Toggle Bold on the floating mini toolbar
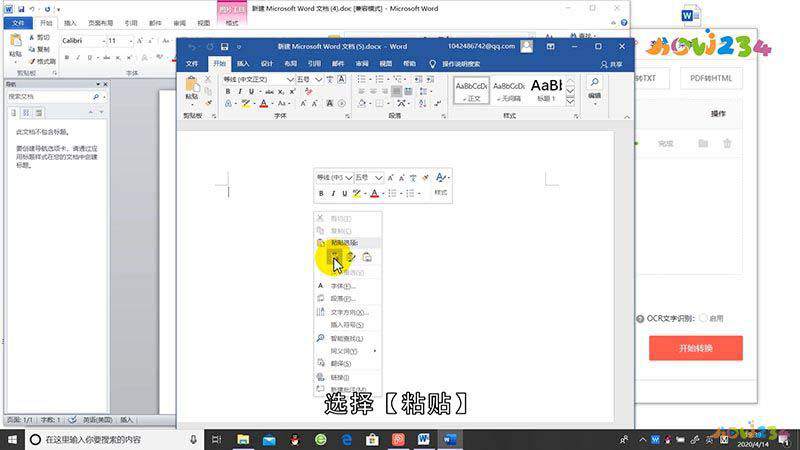Image resolution: width=800 pixels, height=450 pixels. [x=321, y=193]
